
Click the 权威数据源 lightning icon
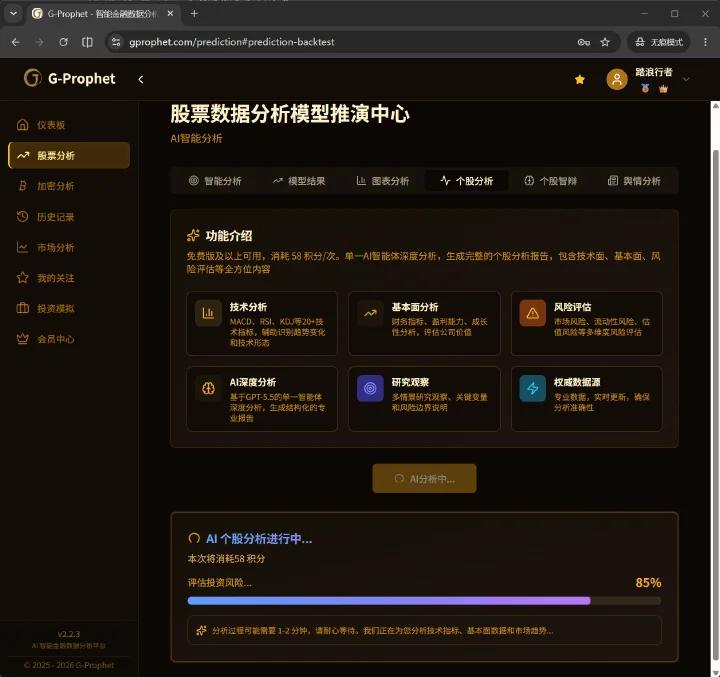click(x=532, y=389)
